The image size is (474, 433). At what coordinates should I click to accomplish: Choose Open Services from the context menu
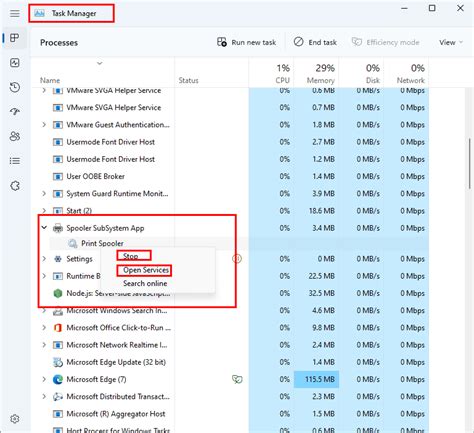(146, 270)
